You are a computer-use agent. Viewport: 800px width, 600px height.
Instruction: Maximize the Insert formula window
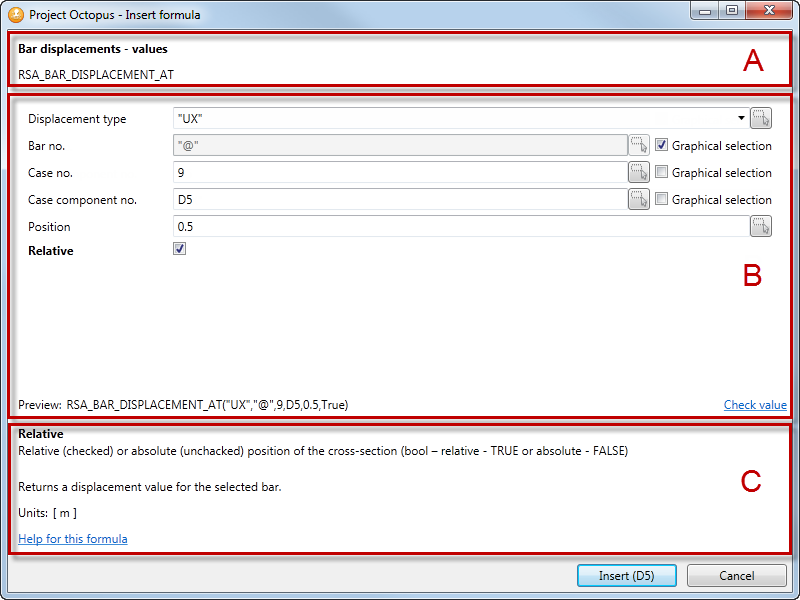point(732,11)
